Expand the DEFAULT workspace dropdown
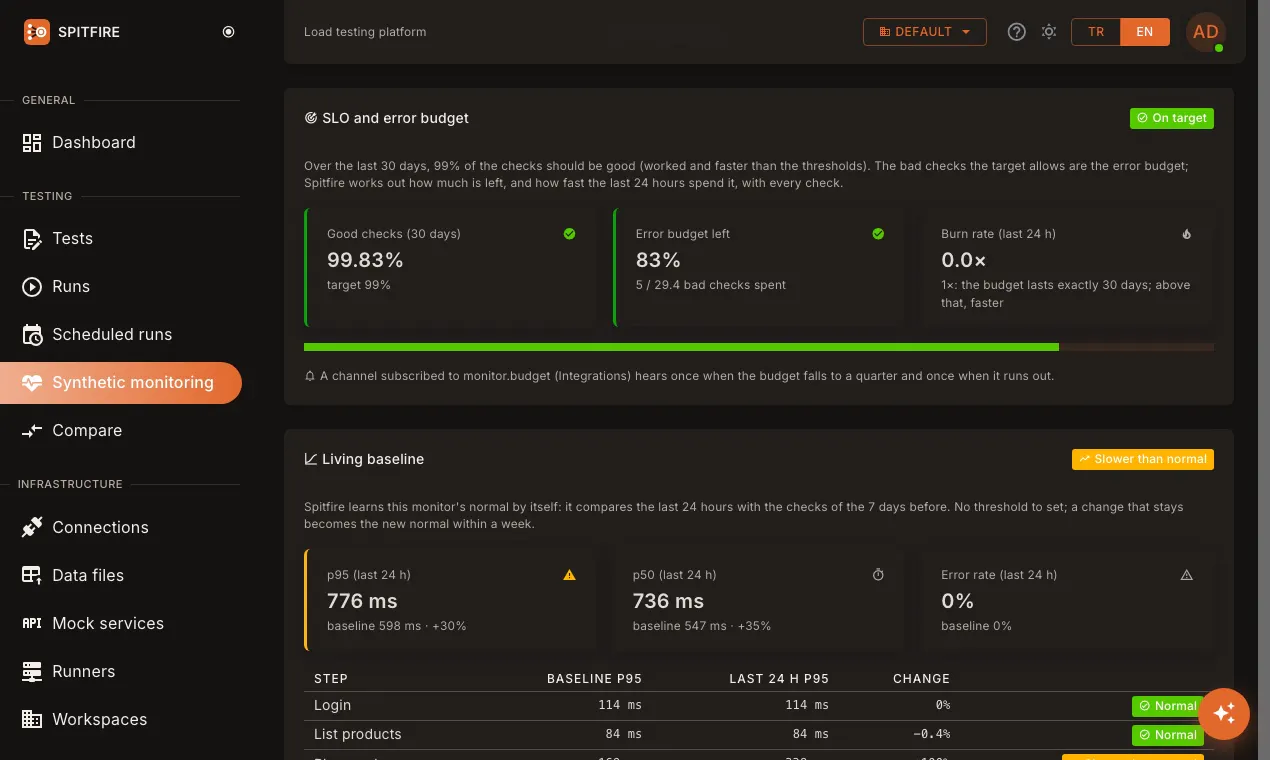1270x760 pixels. click(x=925, y=32)
